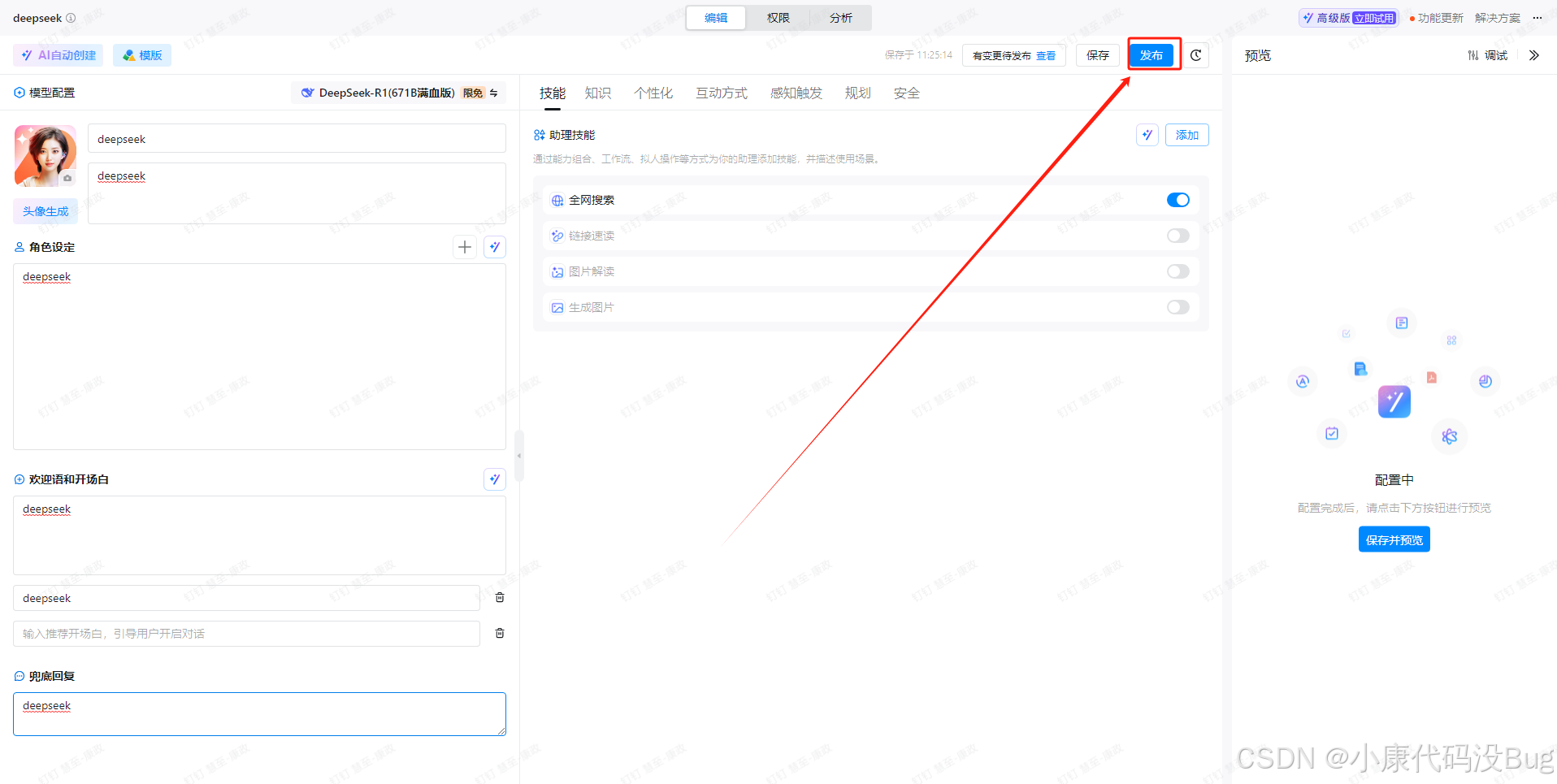Click the assistant avatar image
This screenshot has width=1557, height=784.
[46, 155]
